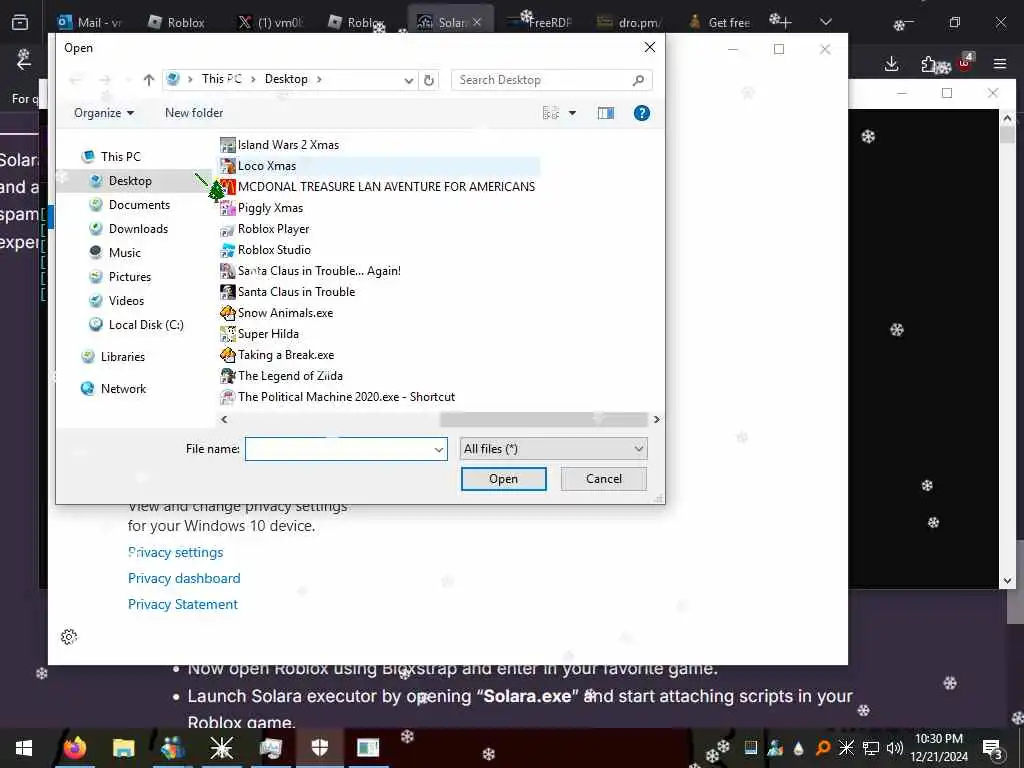Open File Explorer from the taskbar

123,748
